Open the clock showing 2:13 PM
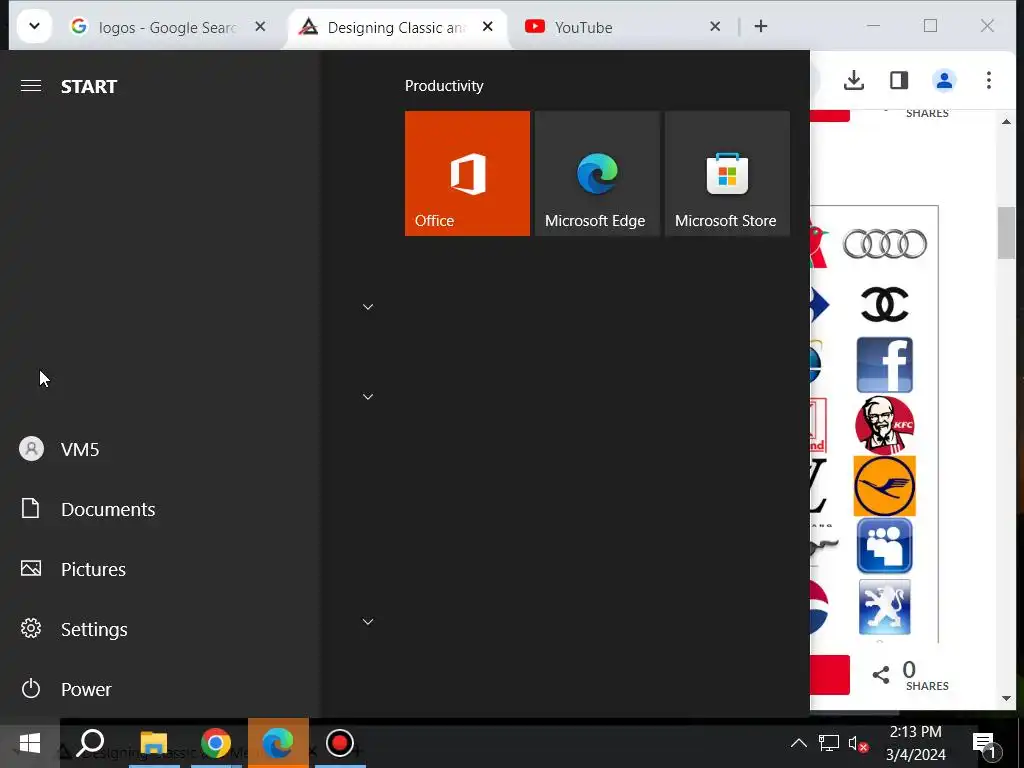 [x=915, y=743]
